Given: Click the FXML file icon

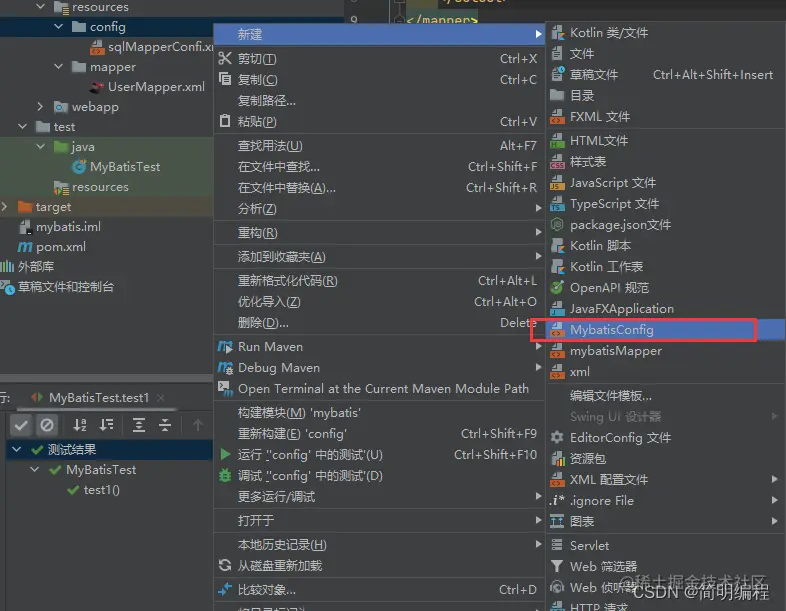Looking at the screenshot, I should tap(557, 117).
